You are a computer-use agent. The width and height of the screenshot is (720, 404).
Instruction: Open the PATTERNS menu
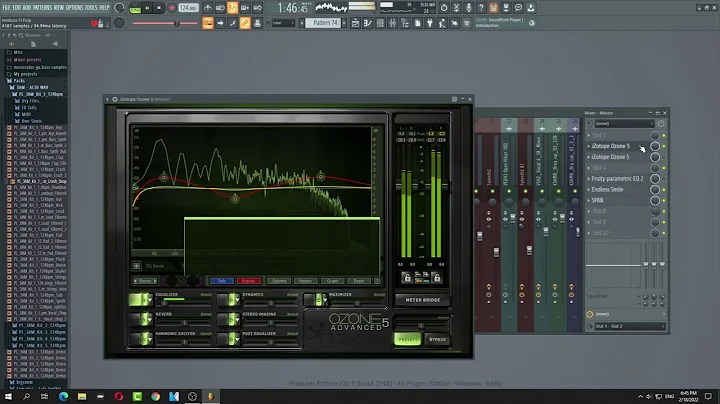pos(42,7)
